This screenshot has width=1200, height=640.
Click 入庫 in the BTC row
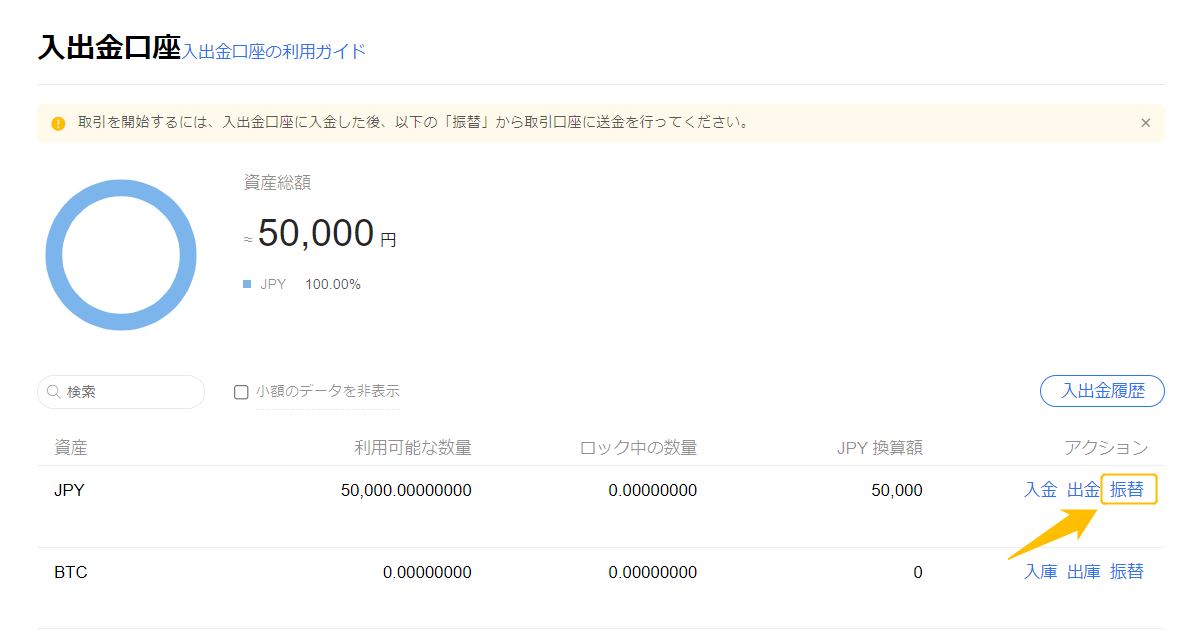pos(1040,572)
